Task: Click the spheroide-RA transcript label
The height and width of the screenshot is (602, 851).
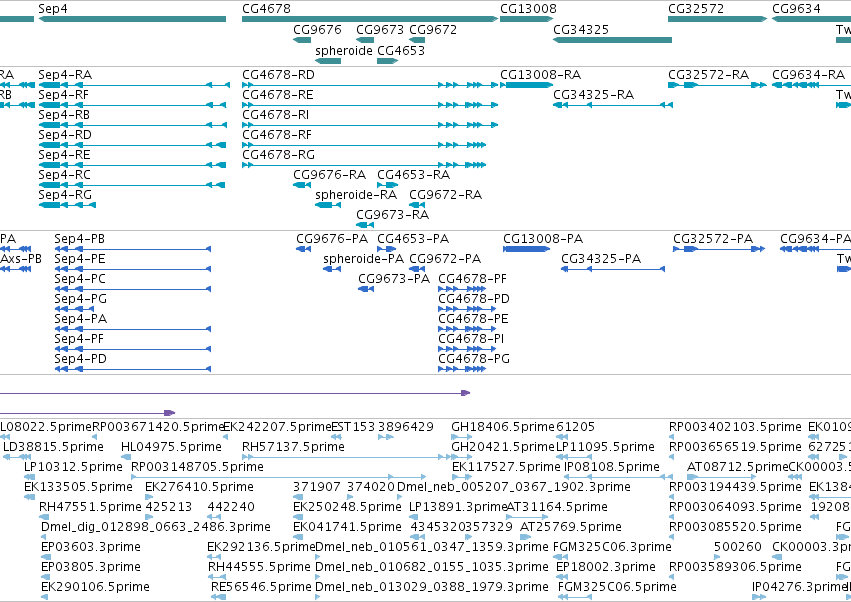Action: click(356, 194)
